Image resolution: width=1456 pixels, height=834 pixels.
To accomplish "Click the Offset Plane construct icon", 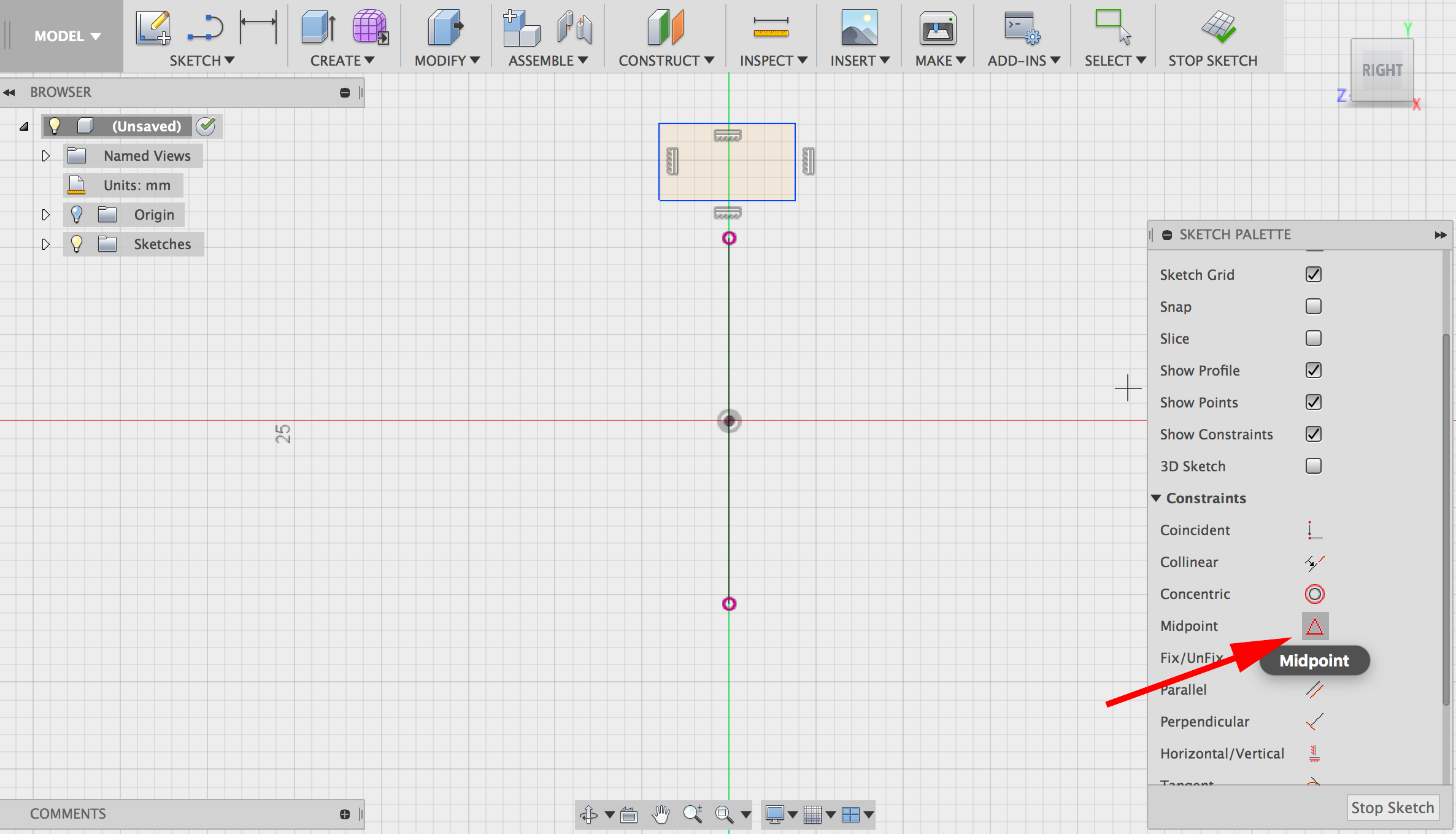I will [665, 28].
